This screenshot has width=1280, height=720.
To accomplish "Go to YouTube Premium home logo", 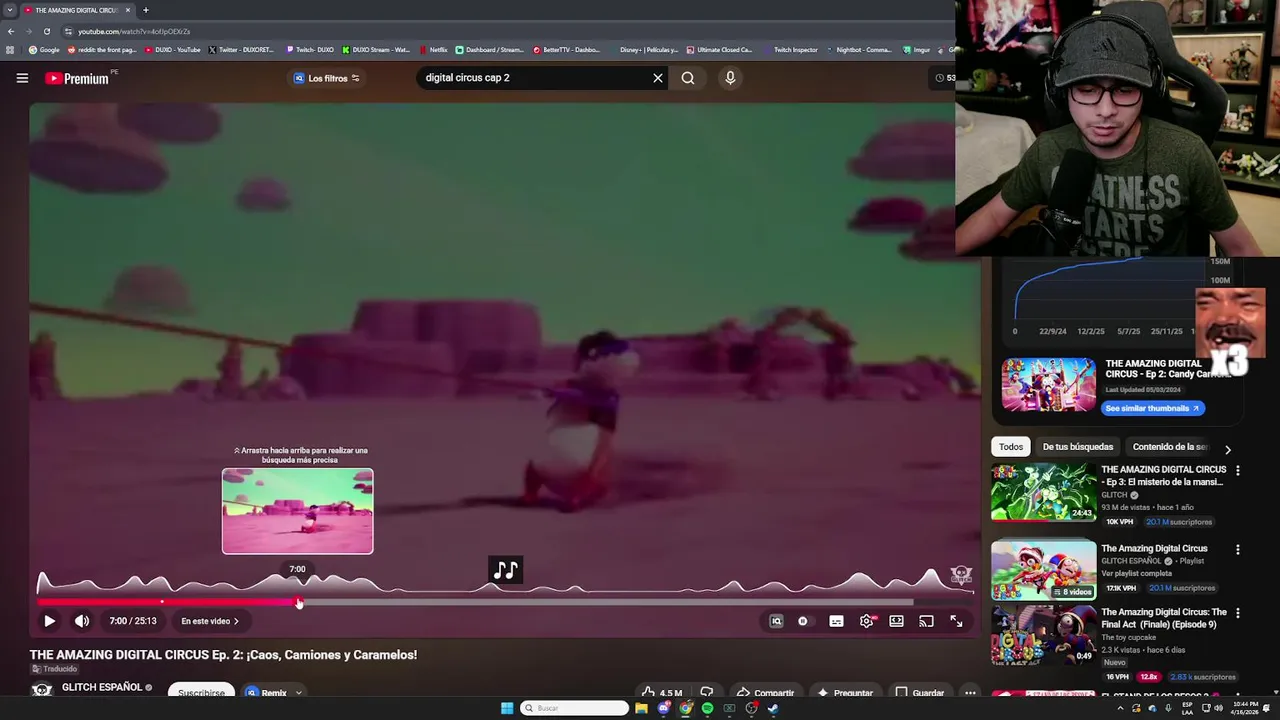I will point(78,78).
